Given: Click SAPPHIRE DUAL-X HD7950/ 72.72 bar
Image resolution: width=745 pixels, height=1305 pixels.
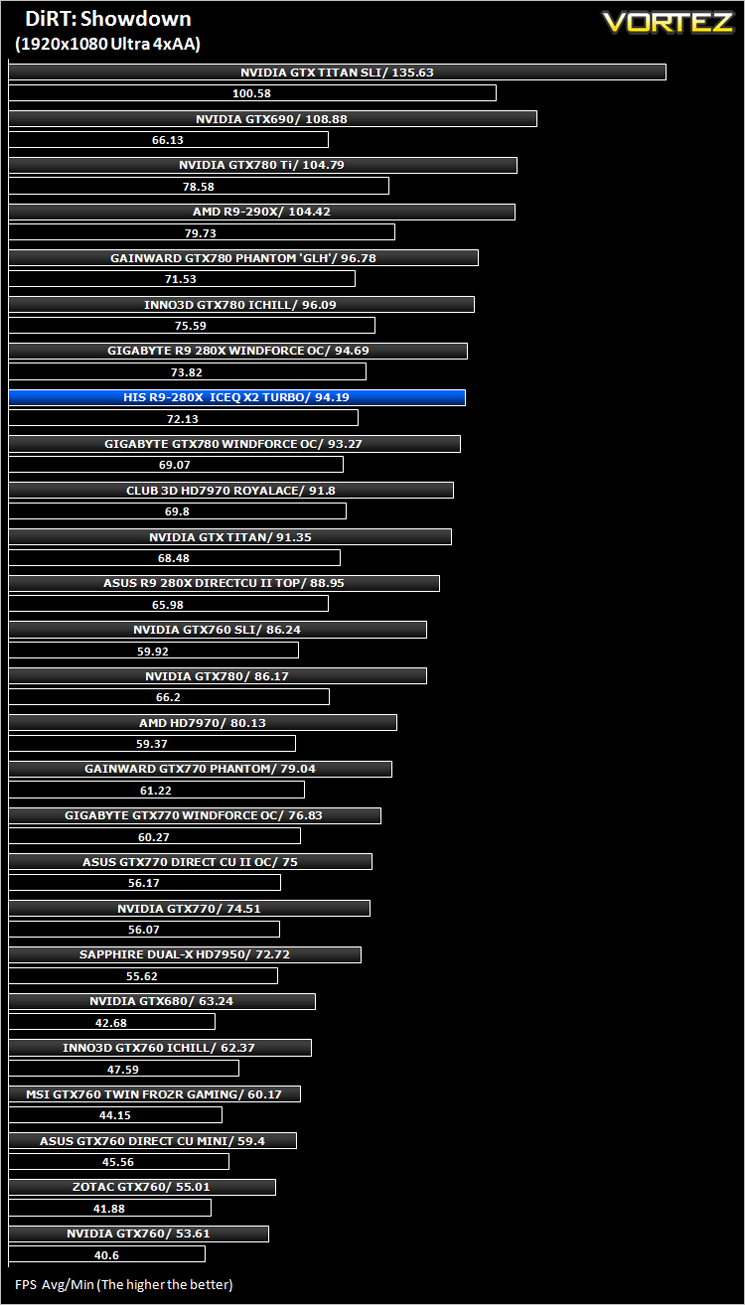Looking at the screenshot, I should [185, 955].
